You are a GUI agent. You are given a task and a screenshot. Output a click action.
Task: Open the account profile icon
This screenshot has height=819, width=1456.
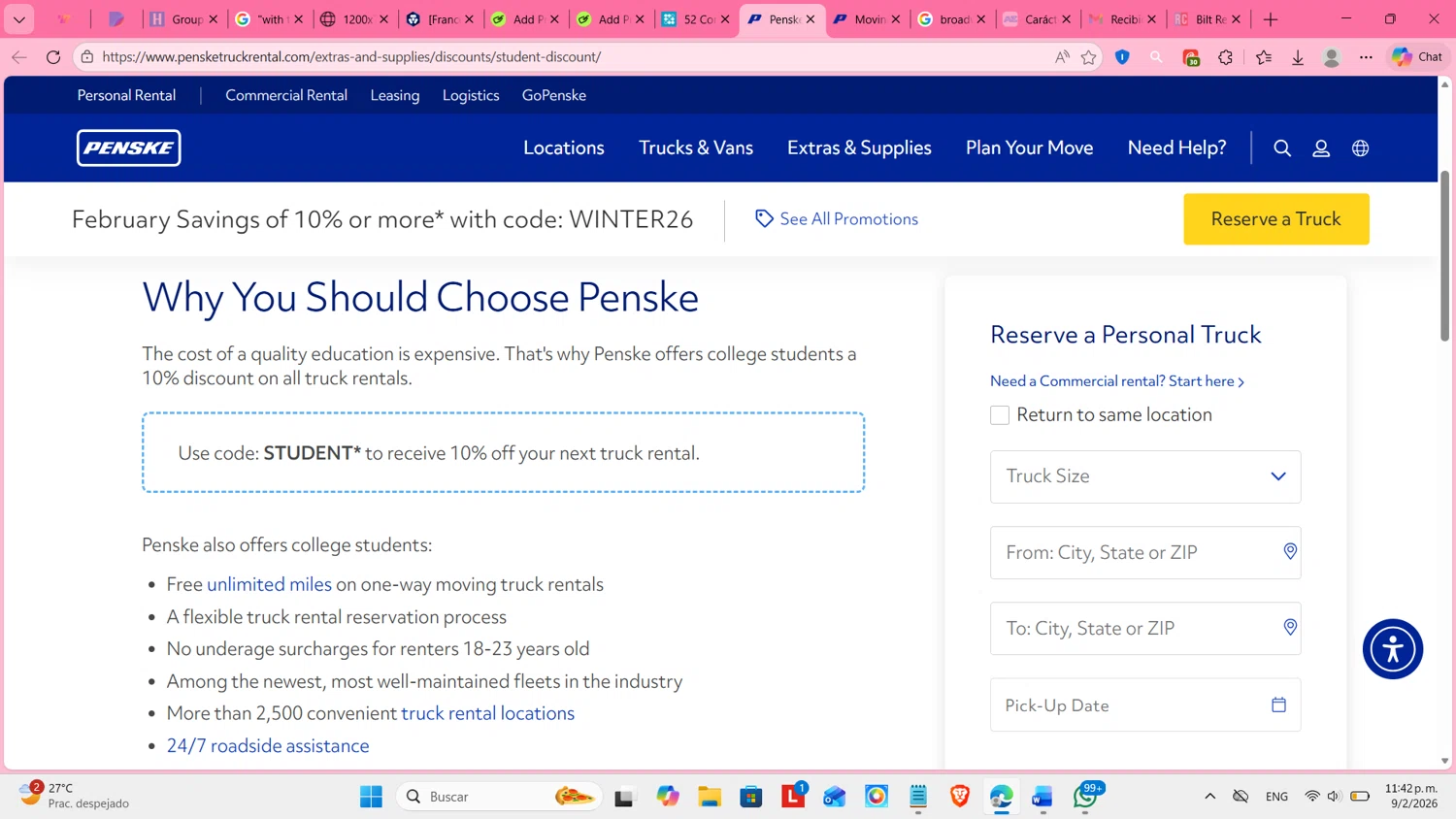pyautogui.click(x=1321, y=148)
